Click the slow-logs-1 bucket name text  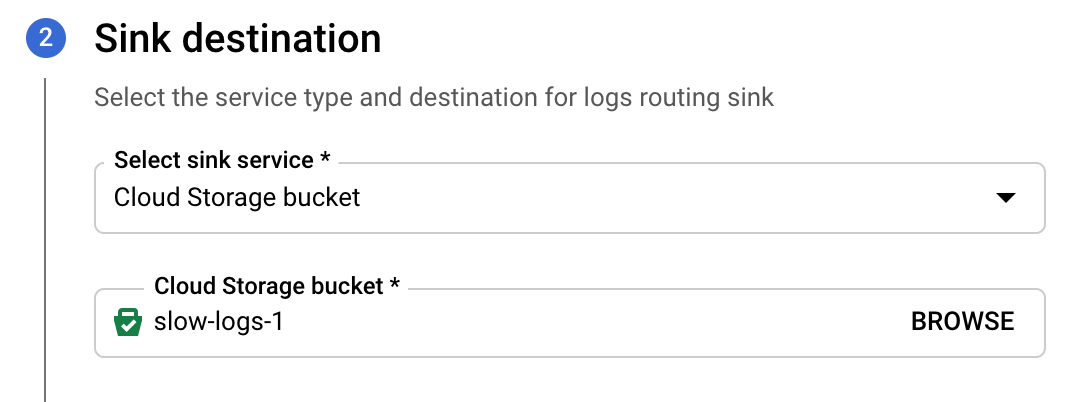pos(219,322)
